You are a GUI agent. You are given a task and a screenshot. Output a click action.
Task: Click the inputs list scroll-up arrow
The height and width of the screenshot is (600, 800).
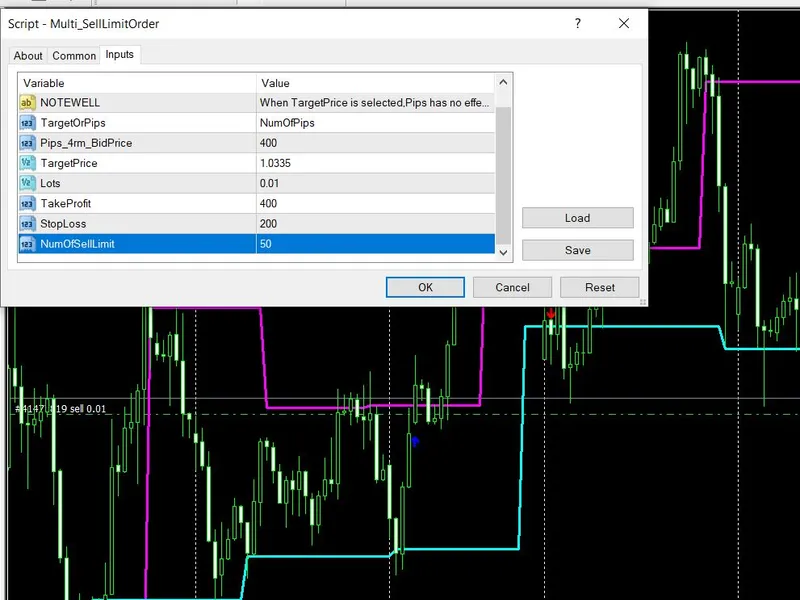(503, 82)
